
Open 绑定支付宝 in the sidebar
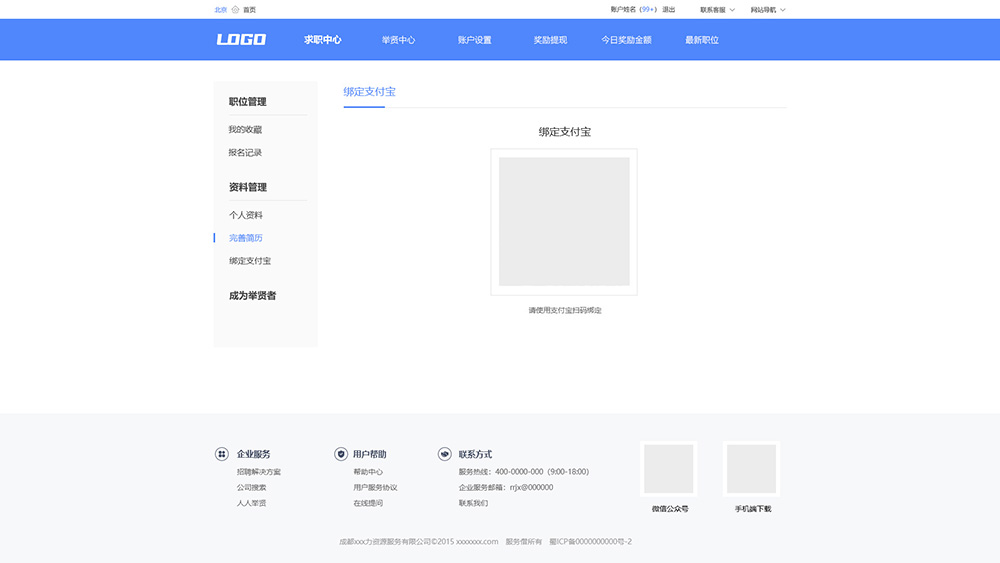point(249,261)
